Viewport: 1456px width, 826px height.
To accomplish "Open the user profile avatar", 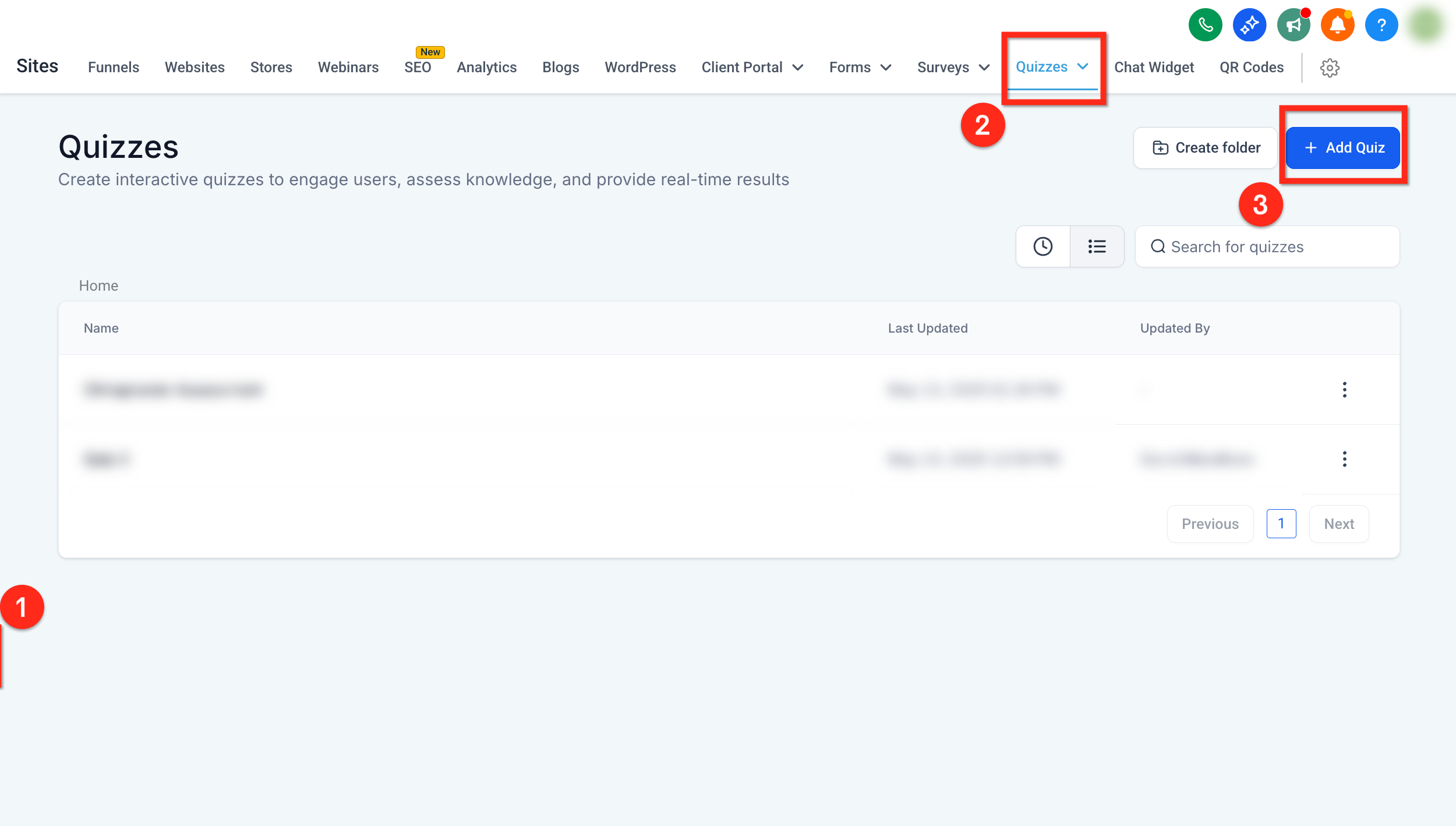I will click(x=1426, y=25).
